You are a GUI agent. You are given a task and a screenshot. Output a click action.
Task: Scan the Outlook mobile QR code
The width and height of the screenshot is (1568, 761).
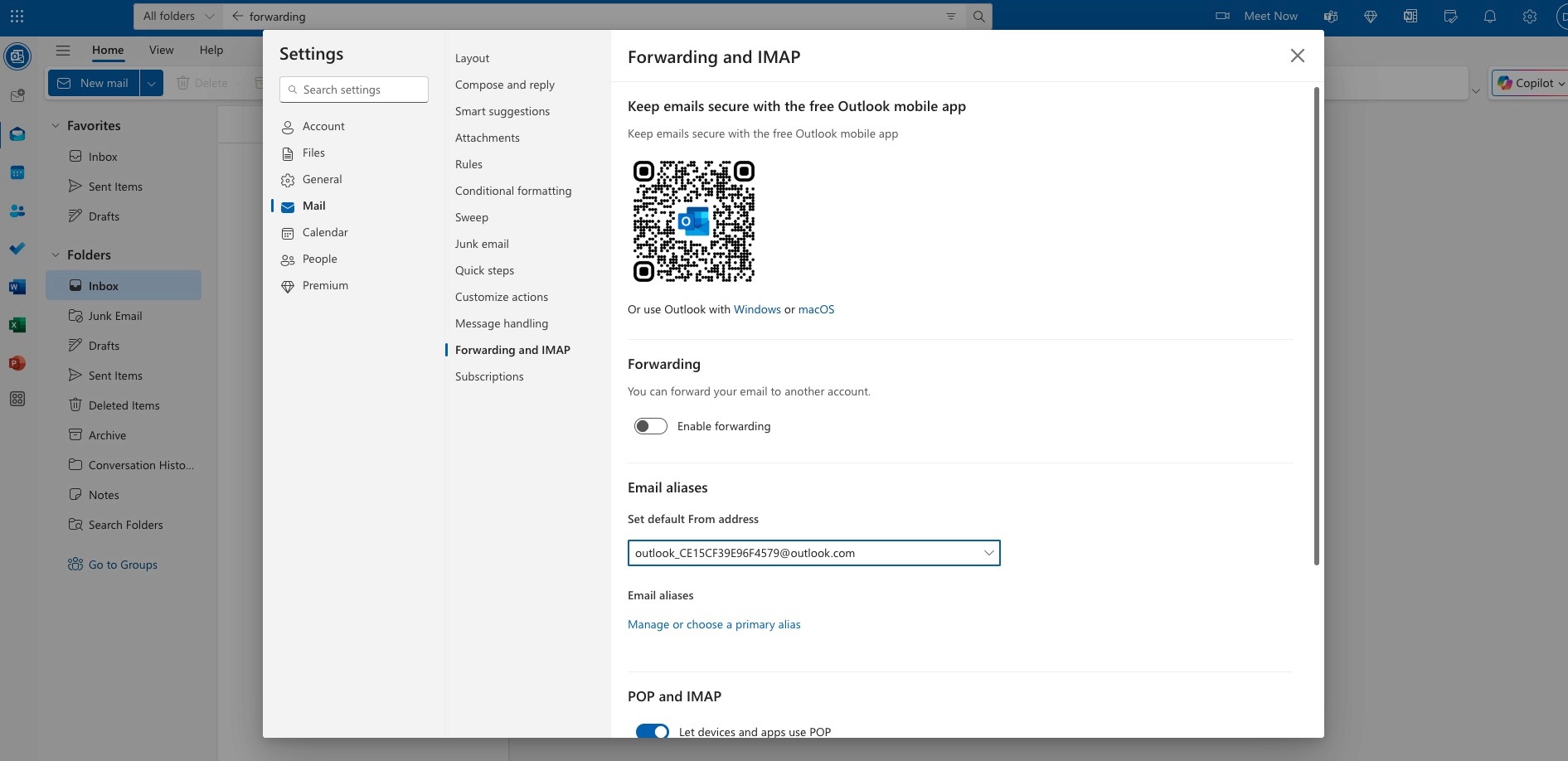click(x=694, y=221)
